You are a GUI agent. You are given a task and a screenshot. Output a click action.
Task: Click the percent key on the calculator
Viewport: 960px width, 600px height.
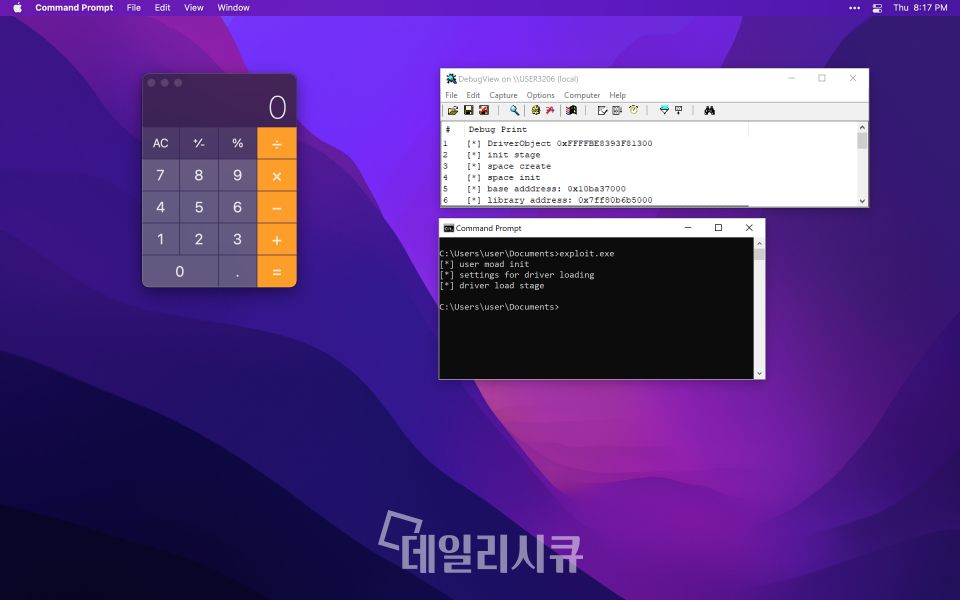pos(238,143)
